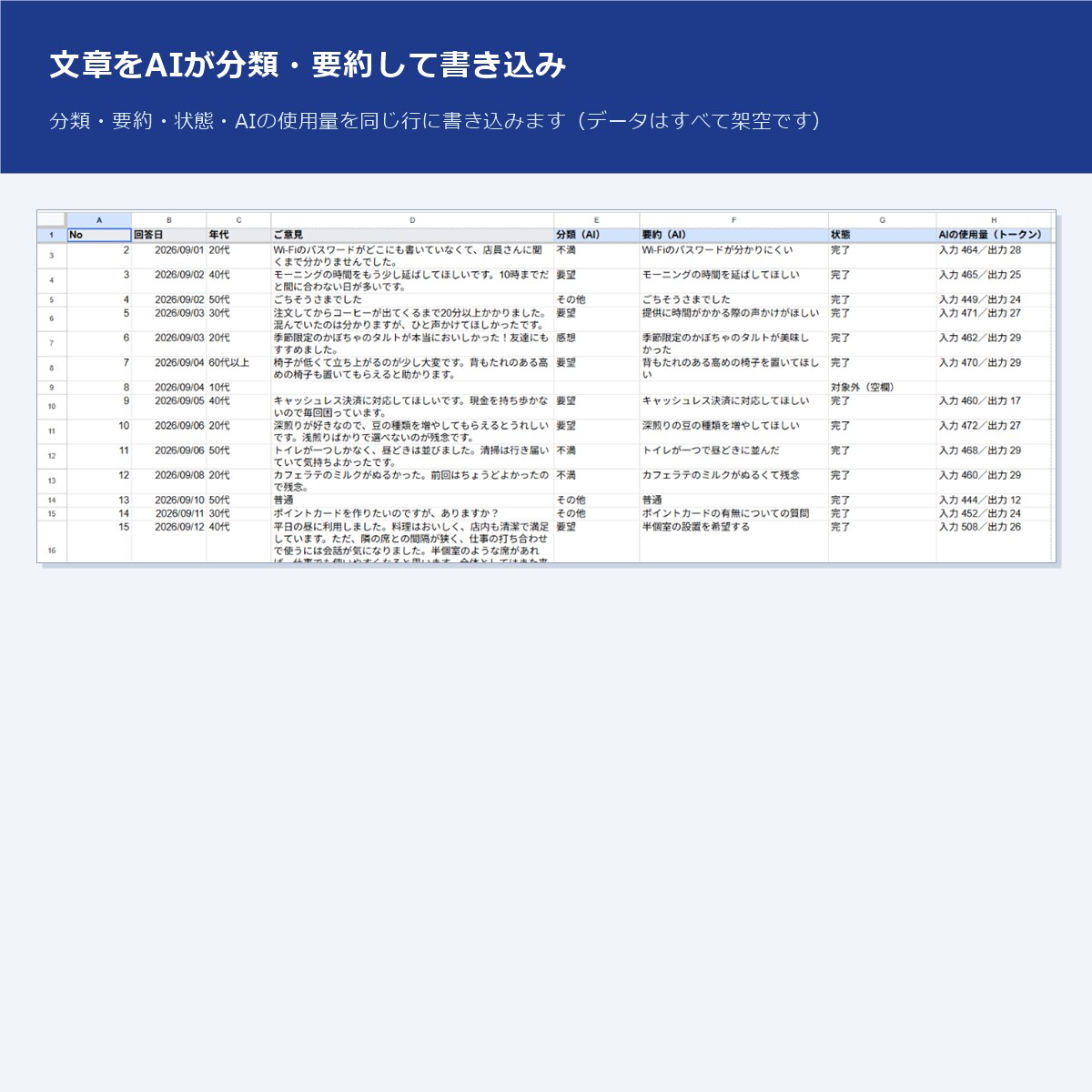The height and width of the screenshot is (1092, 1092).
Task: Select the opinion cell starting '季節限定のかぼちゃのタルトが本当に'
Action: tap(412, 344)
